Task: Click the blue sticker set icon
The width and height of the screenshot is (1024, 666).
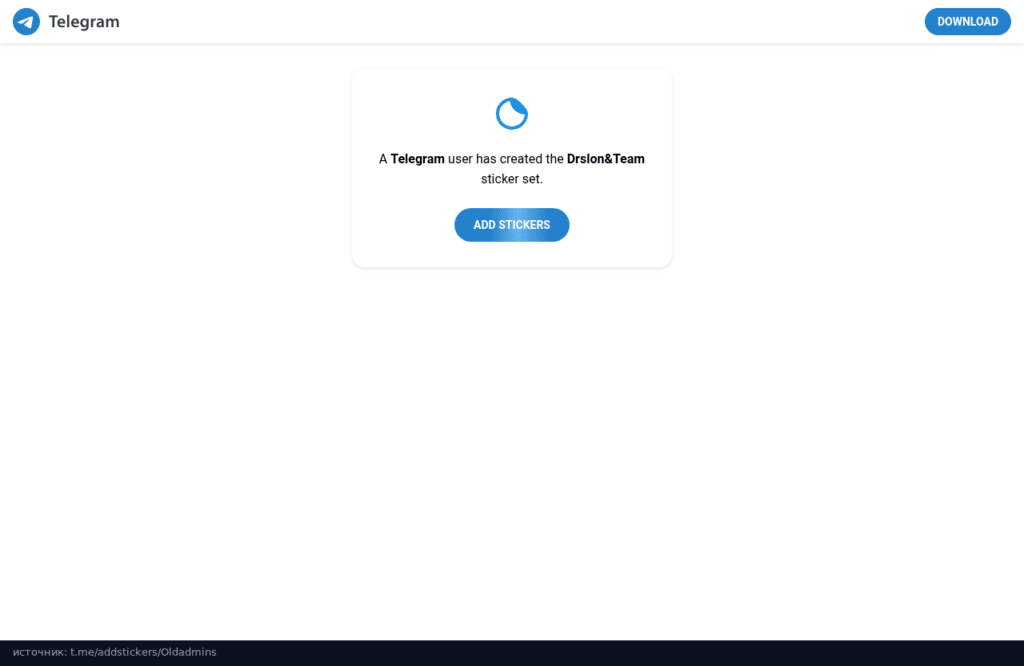Action: pos(511,114)
